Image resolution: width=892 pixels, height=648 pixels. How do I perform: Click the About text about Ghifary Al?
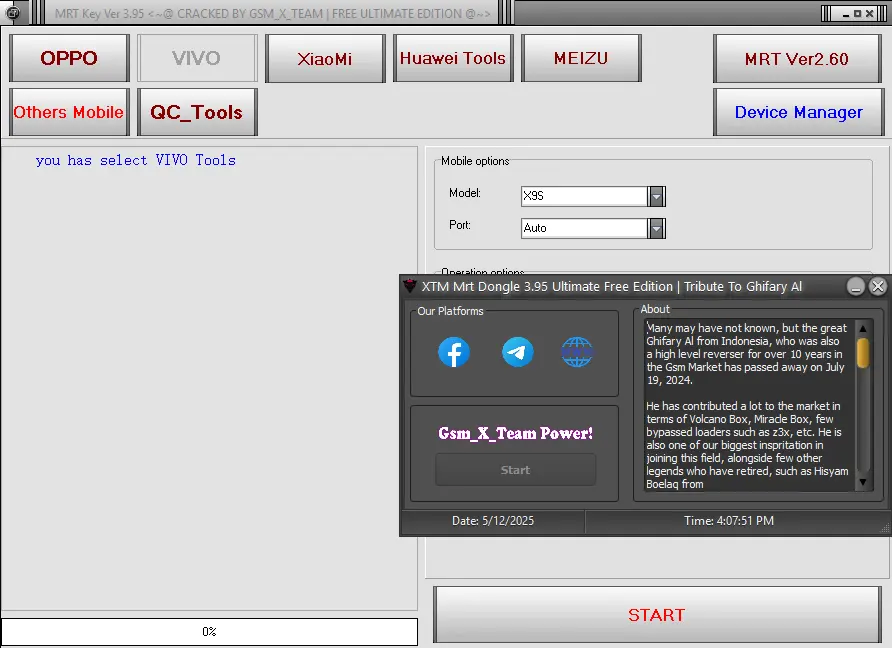(749, 406)
